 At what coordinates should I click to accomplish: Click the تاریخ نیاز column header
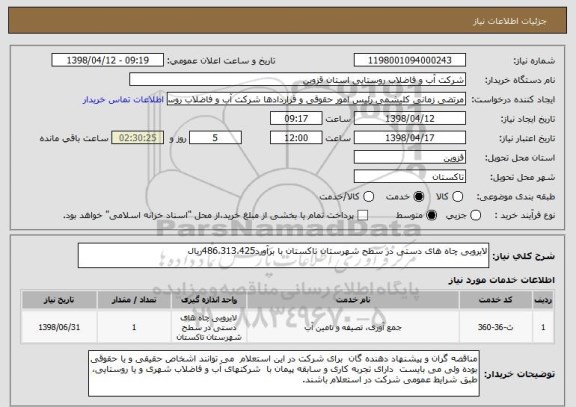pos(59,300)
